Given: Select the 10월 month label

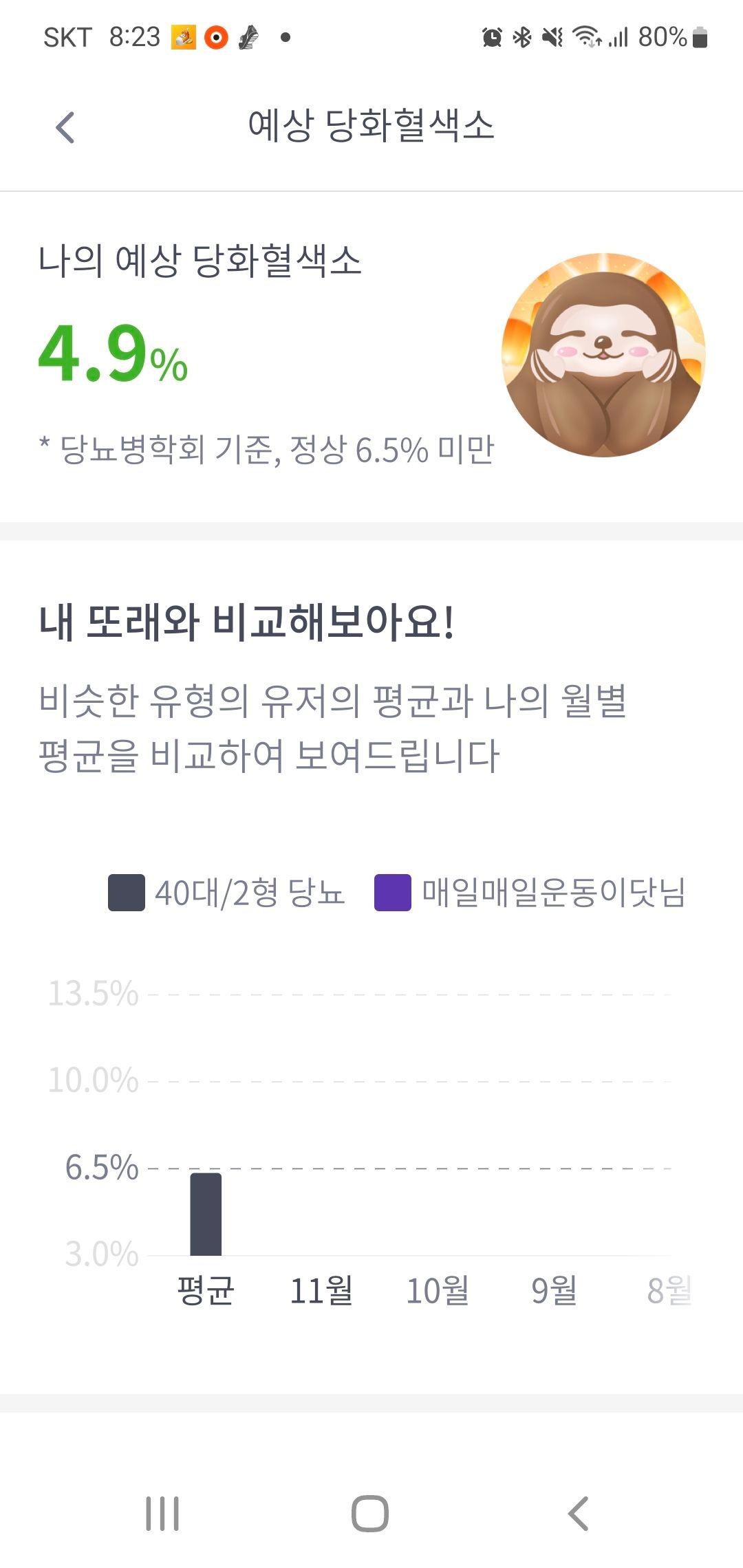Looking at the screenshot, I should [438, 1290].
